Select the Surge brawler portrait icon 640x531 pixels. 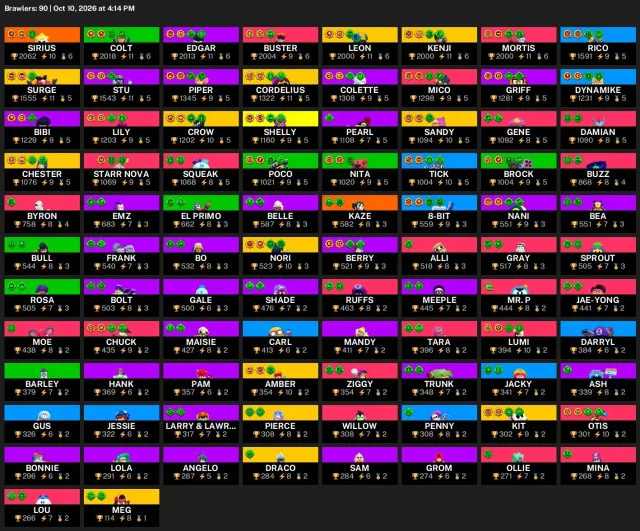42,79
